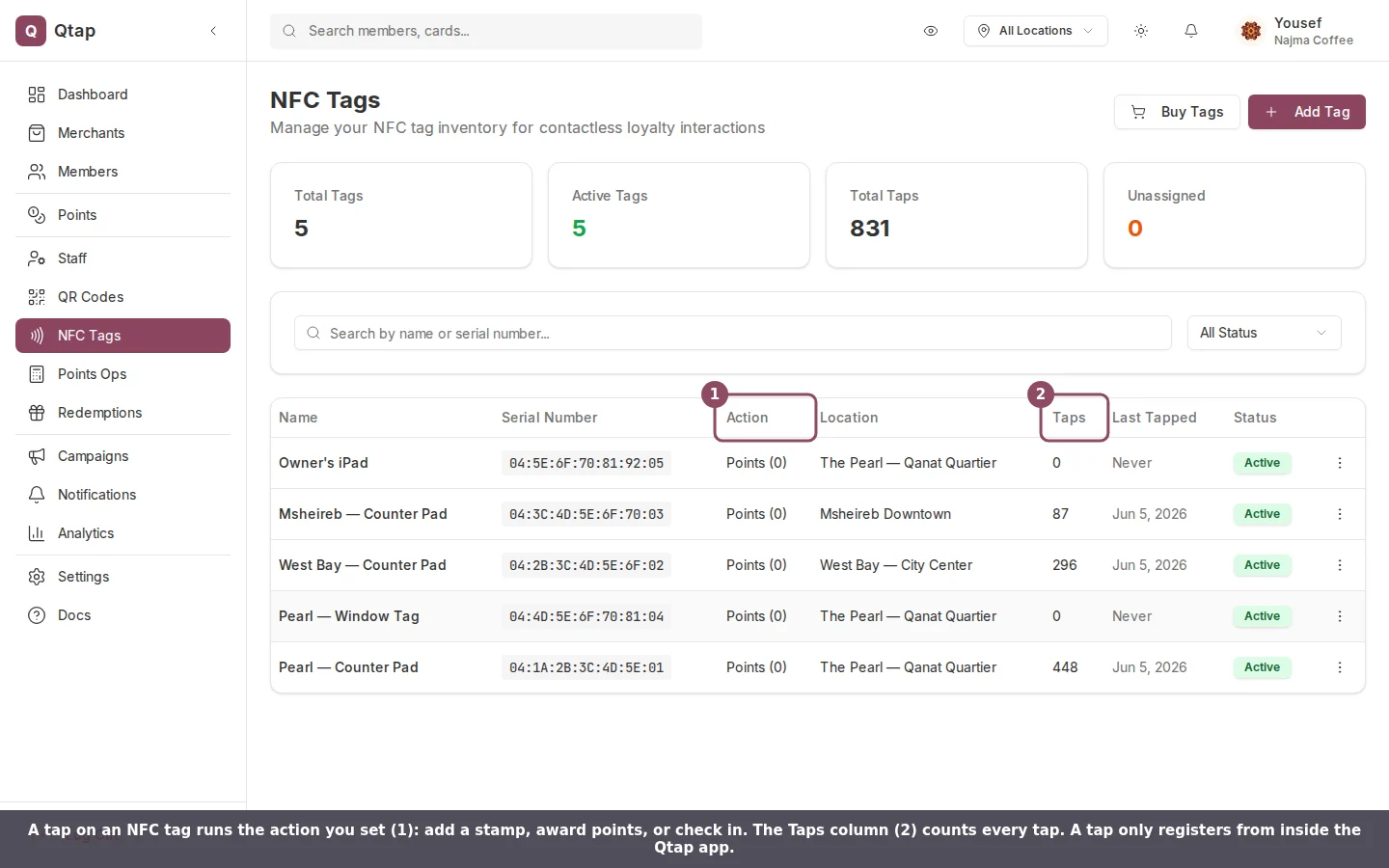Click the Qtap logo icon
This screenshot has height=868, width=1389.
(31, 31)
